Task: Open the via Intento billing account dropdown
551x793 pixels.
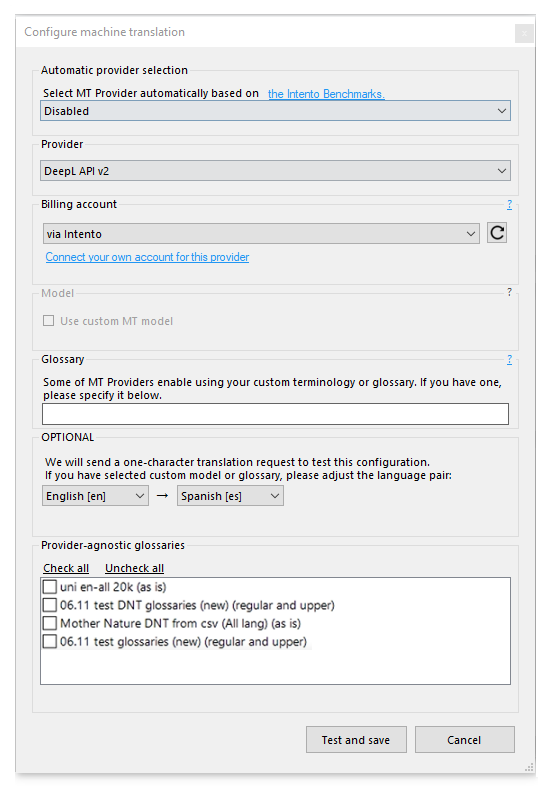Action: [x=261, y=234]
